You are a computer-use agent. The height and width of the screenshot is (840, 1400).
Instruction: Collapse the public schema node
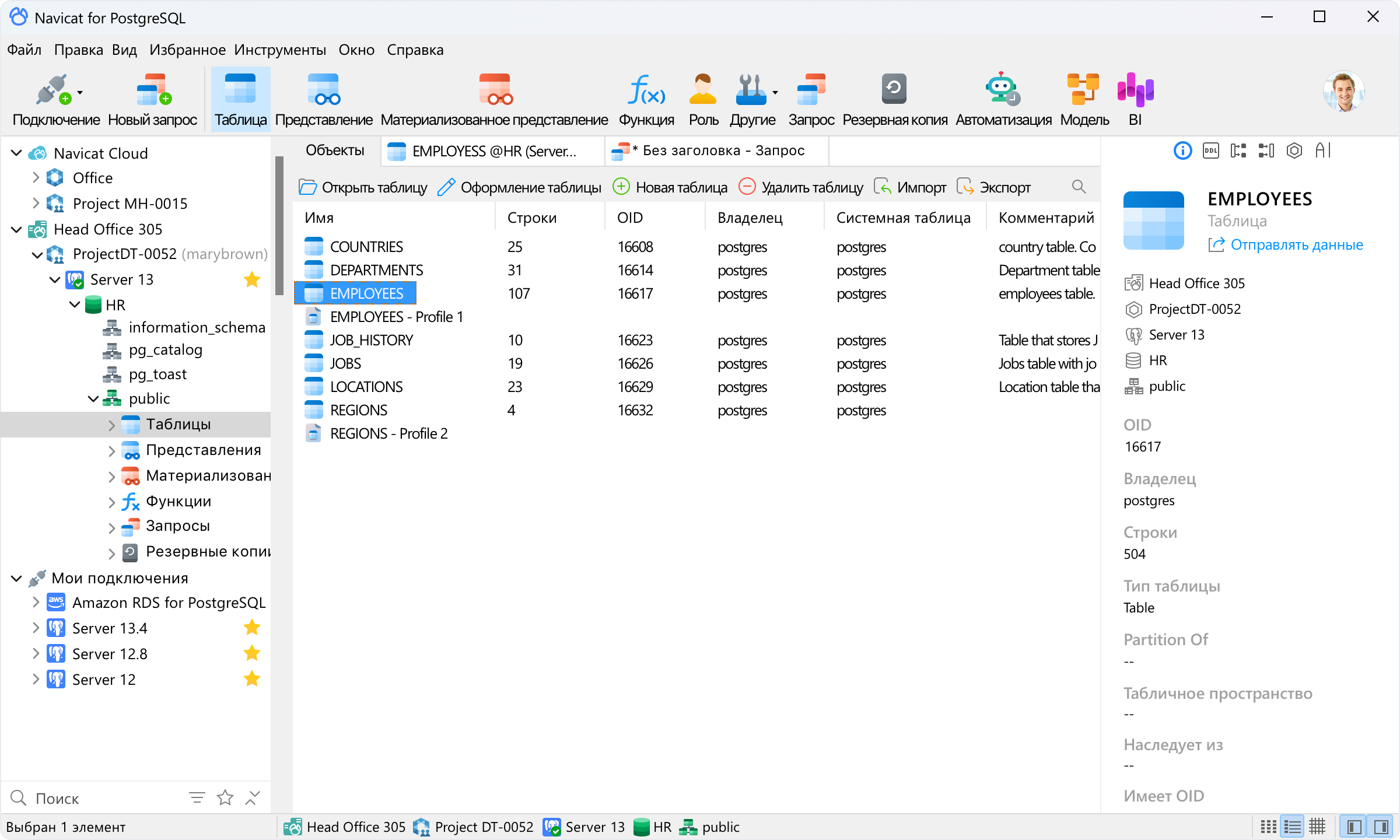93,398
